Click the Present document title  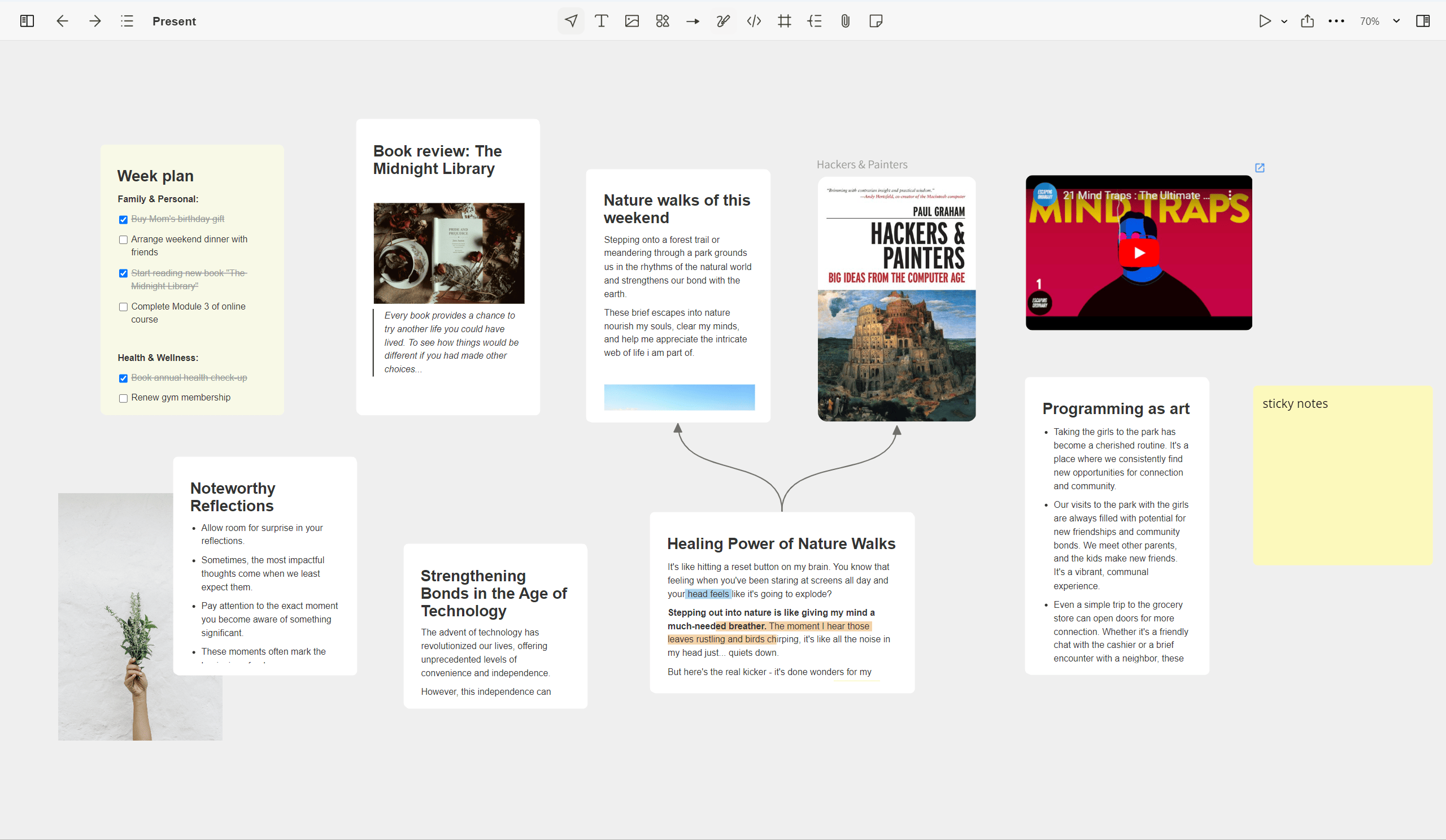coord(175,21)
